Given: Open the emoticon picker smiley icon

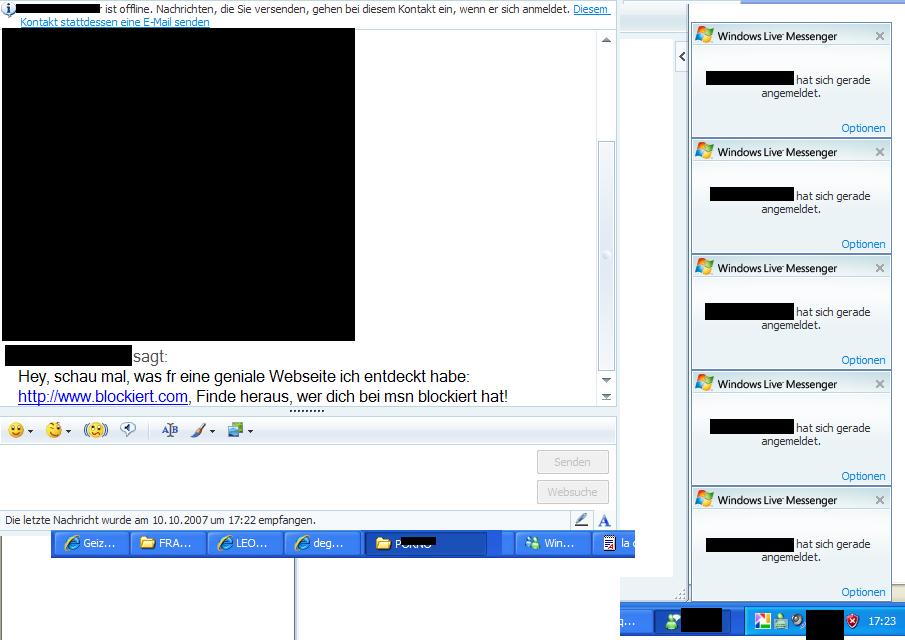Looking at the screenshot, I should (x=16, y=431).
